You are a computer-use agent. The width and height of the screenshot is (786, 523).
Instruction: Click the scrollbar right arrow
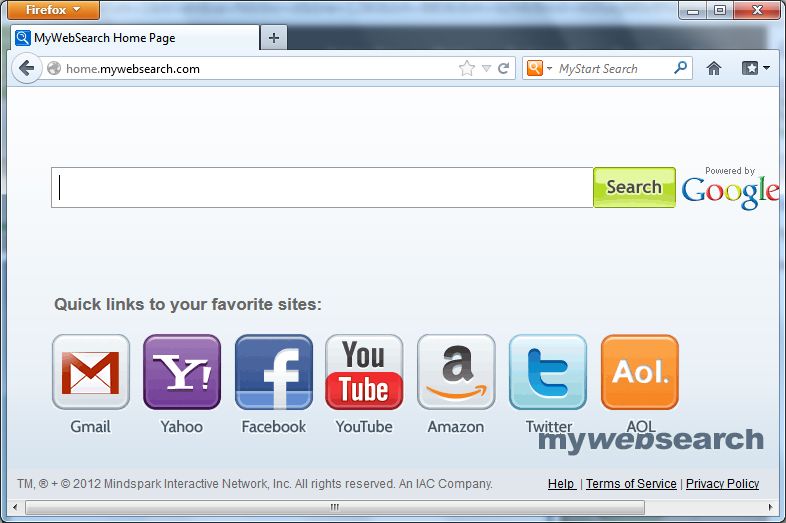[770, 507]
